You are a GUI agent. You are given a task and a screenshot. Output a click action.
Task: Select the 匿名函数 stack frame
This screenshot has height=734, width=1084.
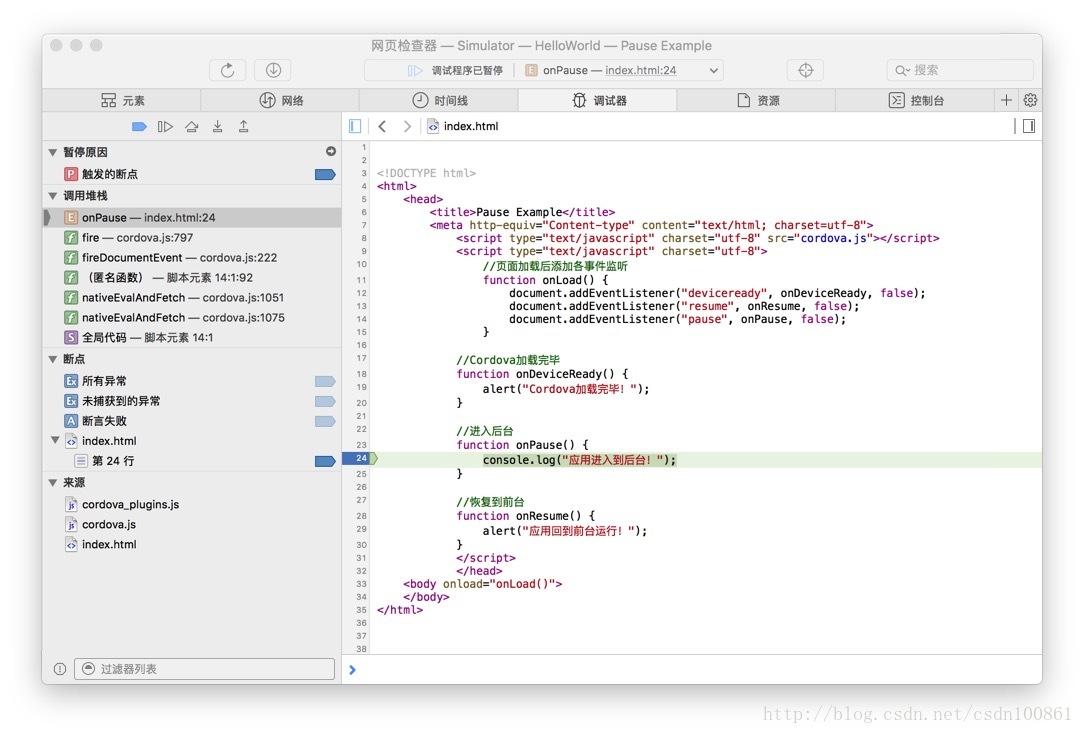(191, 278)
